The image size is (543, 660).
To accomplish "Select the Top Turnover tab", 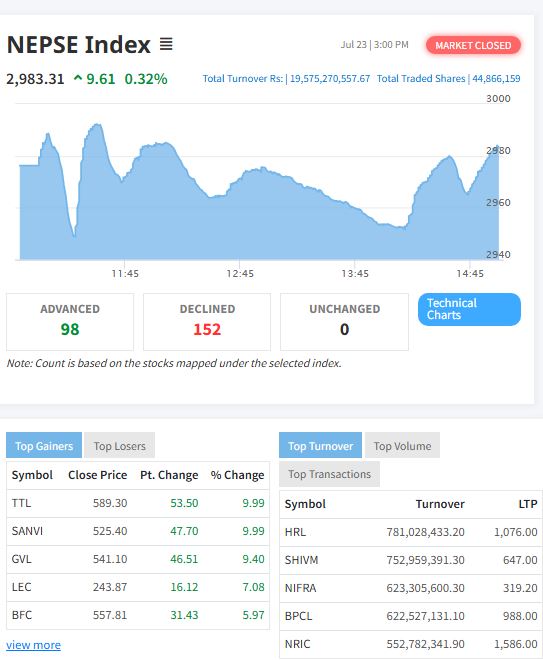I will 320,445.
